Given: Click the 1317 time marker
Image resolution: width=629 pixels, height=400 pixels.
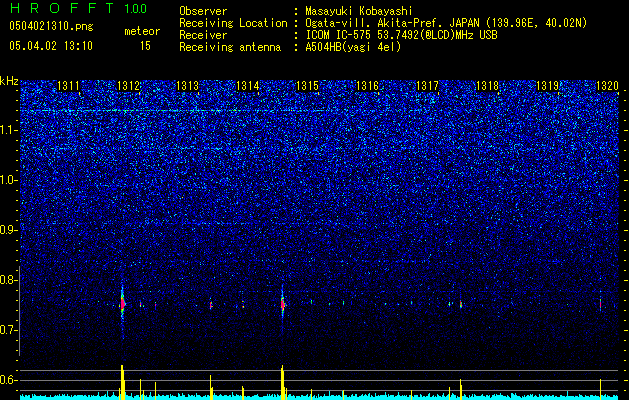Looking at the screenshot, I should (x=427, y=86).
